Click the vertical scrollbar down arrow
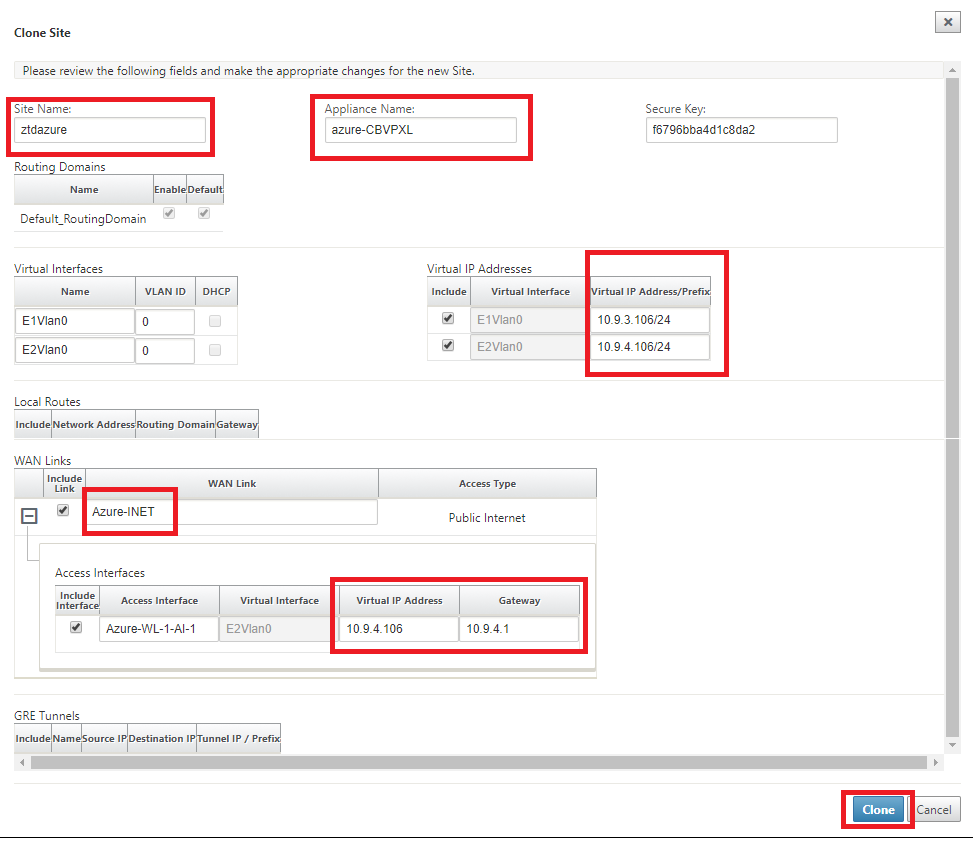This screenshot has height=843, width=973. coord(952,744)
